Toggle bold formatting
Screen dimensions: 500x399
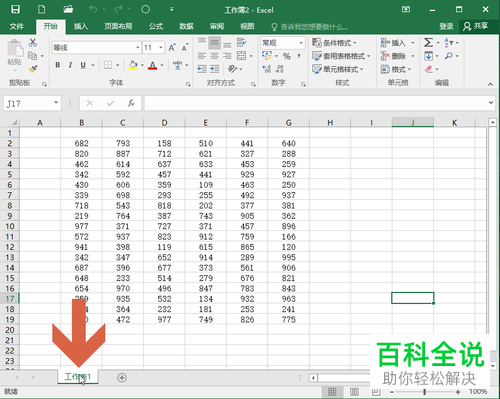click(x=58, y=65)
